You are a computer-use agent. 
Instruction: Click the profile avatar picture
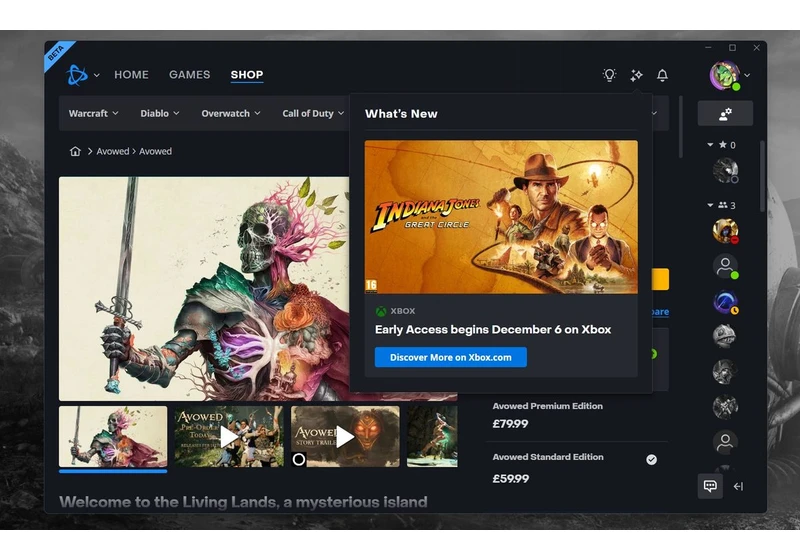(x=724, y=75)
